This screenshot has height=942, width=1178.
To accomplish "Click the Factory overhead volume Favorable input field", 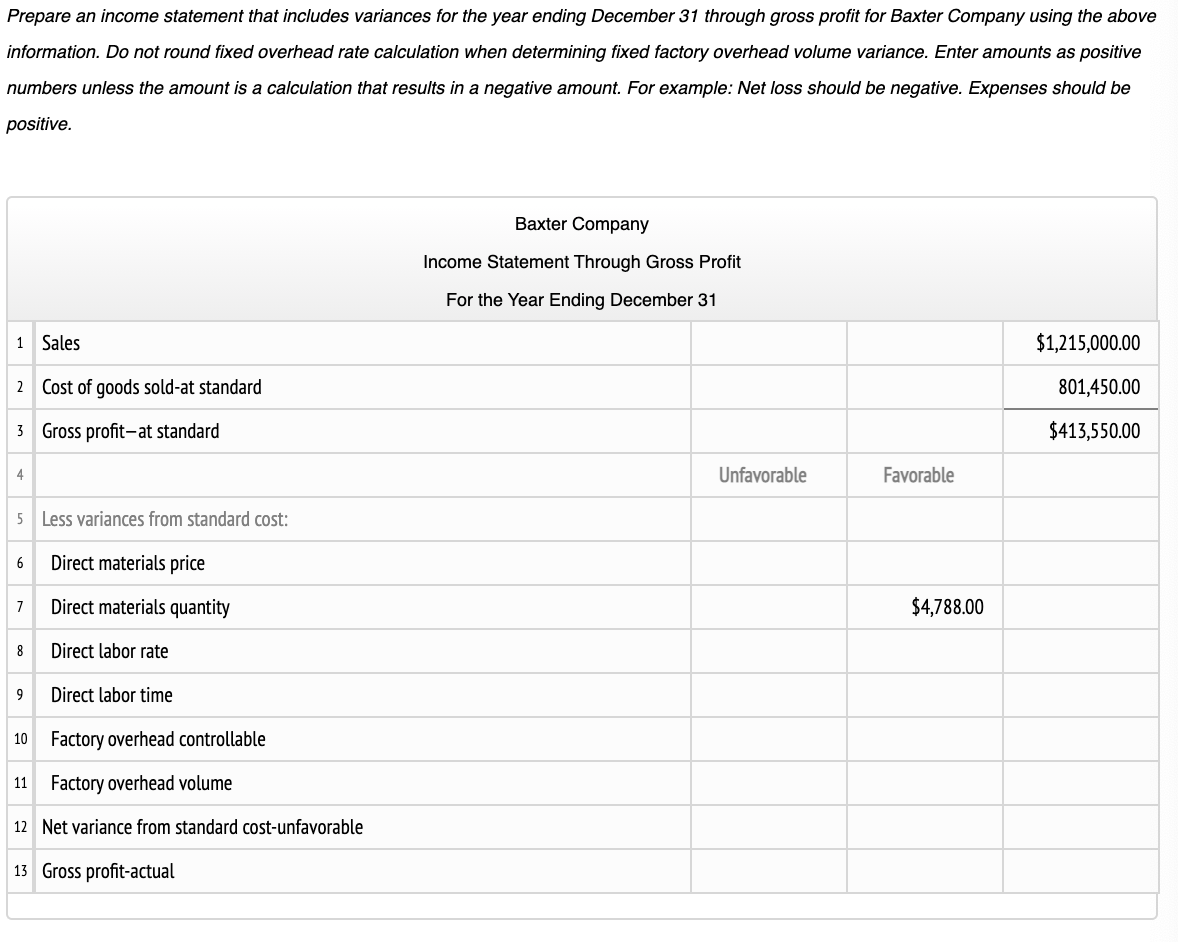I will click(925, 783).
